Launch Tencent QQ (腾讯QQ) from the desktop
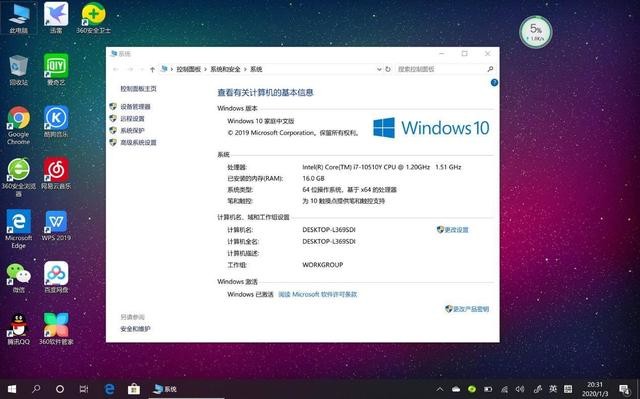This screenshot has width=640, height=399. (x=19, y=329)
